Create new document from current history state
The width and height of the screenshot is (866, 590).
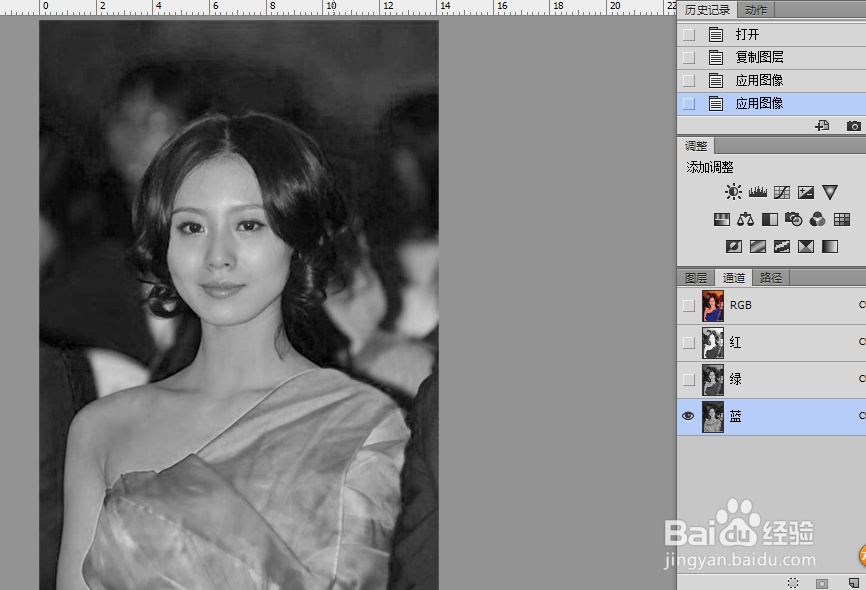(x=822, y=126)
